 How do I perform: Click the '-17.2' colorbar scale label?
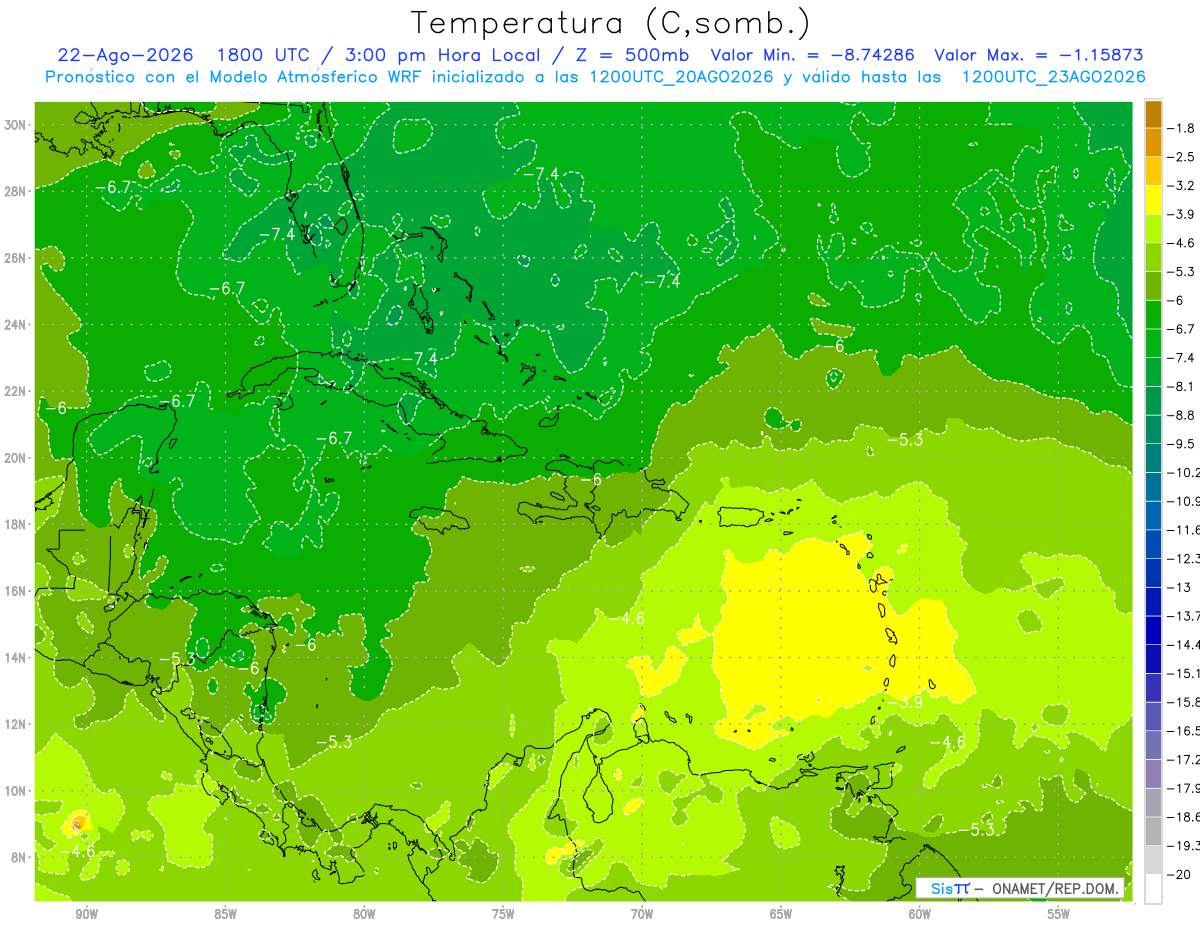point(1185,759)
